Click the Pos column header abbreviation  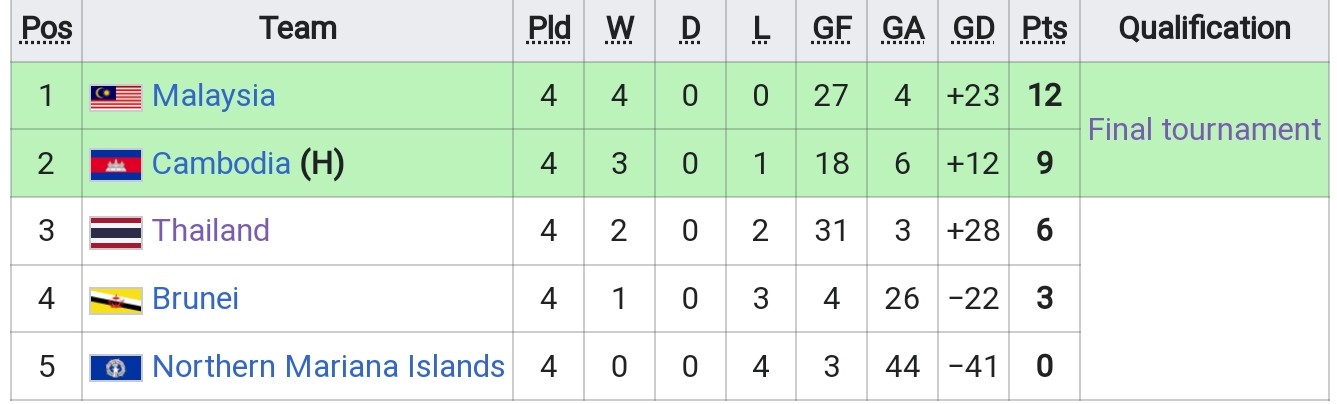click(x=47, y=29)
